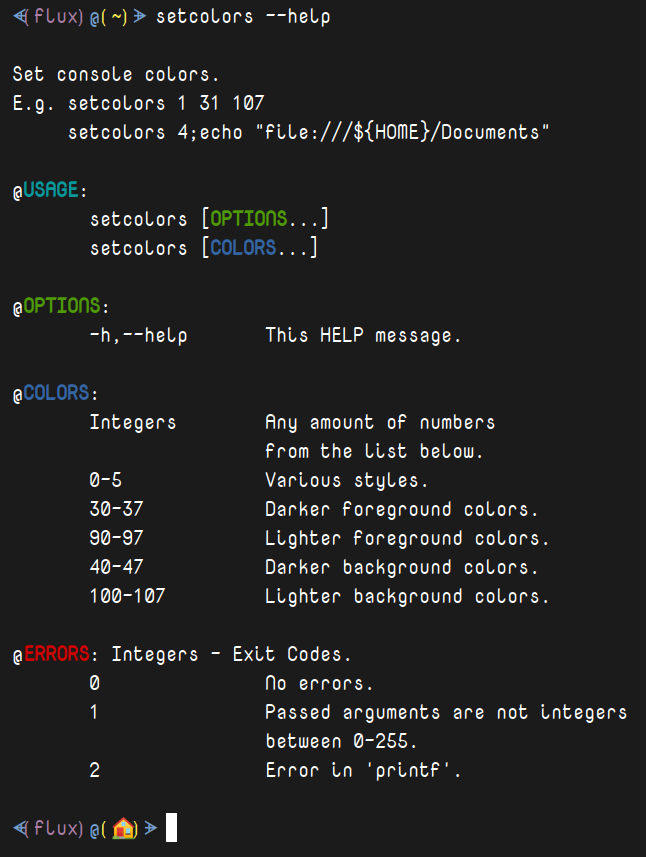Click the green OPTIONS section heading
The height and width of the screenshot is (857, 646).
(62, 306)
